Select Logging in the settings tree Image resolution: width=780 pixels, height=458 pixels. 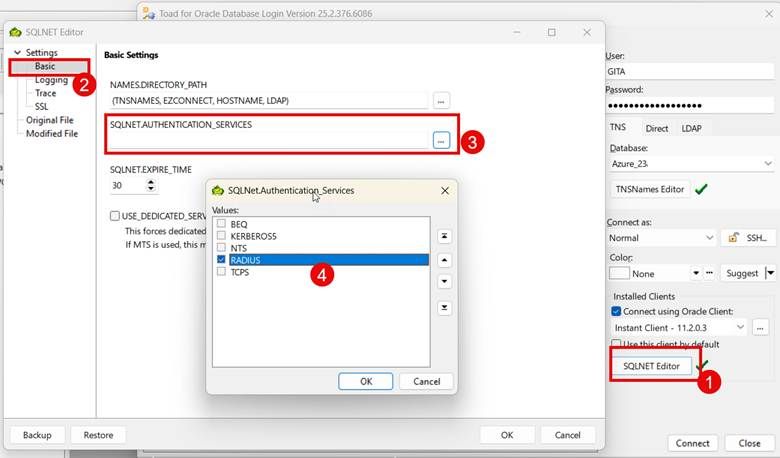51,80
